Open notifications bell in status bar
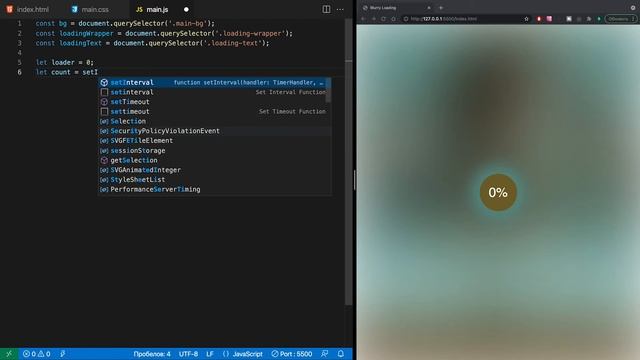The width and height of the screenshot is (640, 360). (341, 354)
